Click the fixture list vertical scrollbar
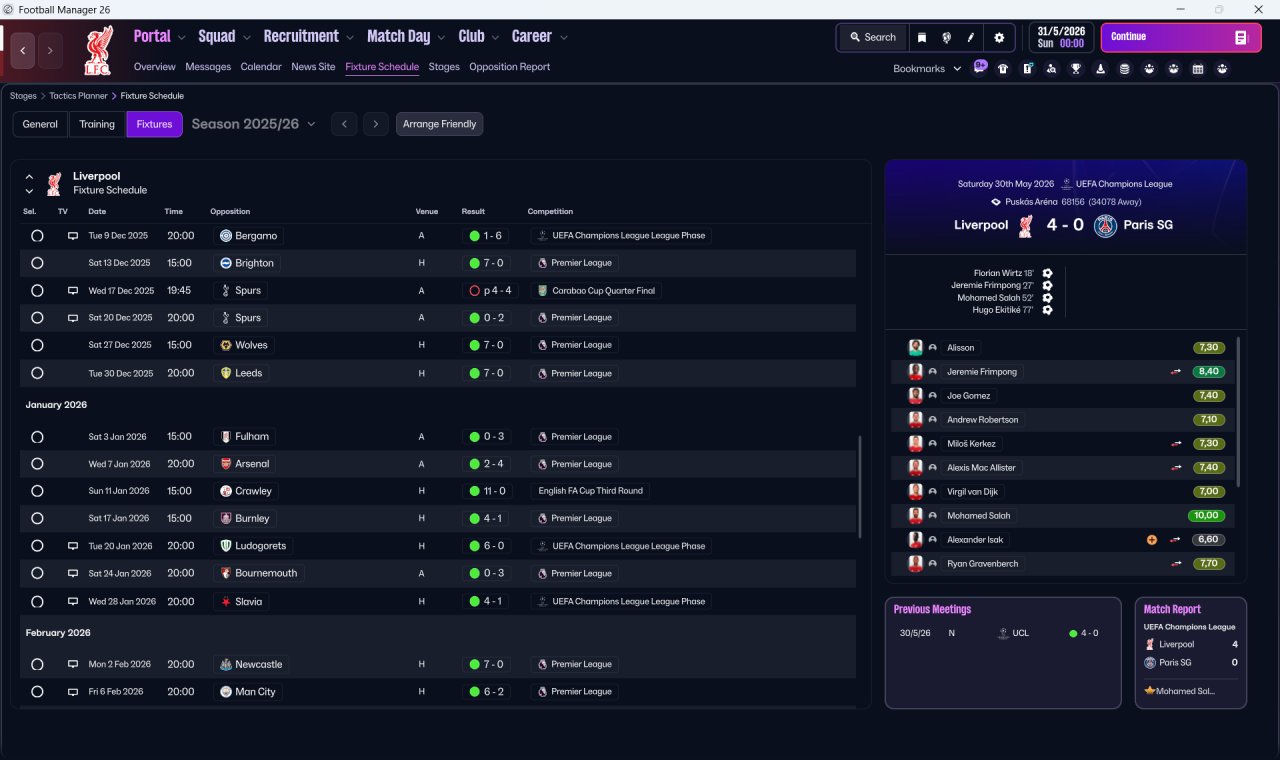Viewport: 1280px width, 760px height. [860, 487]
